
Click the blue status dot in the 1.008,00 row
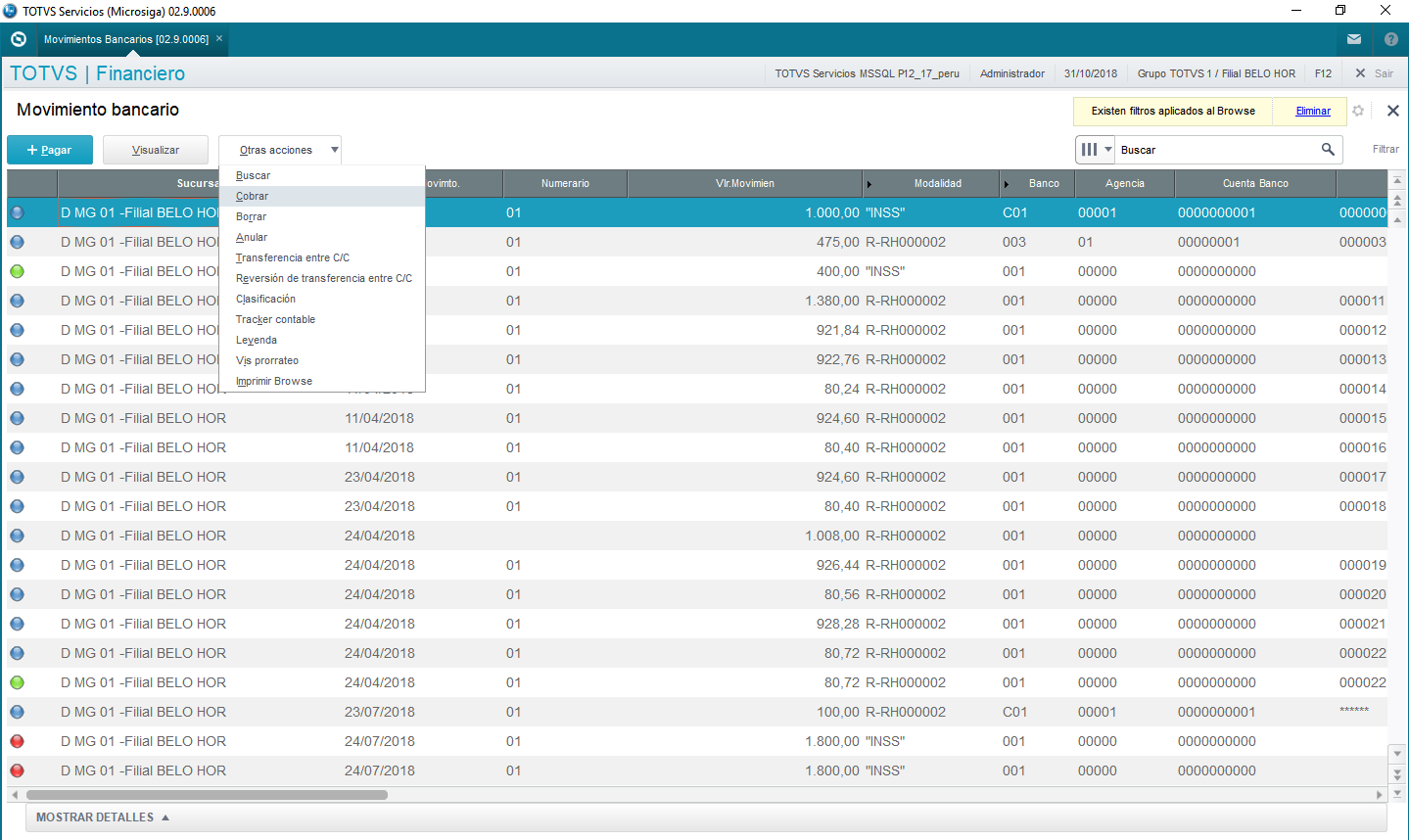17,536
